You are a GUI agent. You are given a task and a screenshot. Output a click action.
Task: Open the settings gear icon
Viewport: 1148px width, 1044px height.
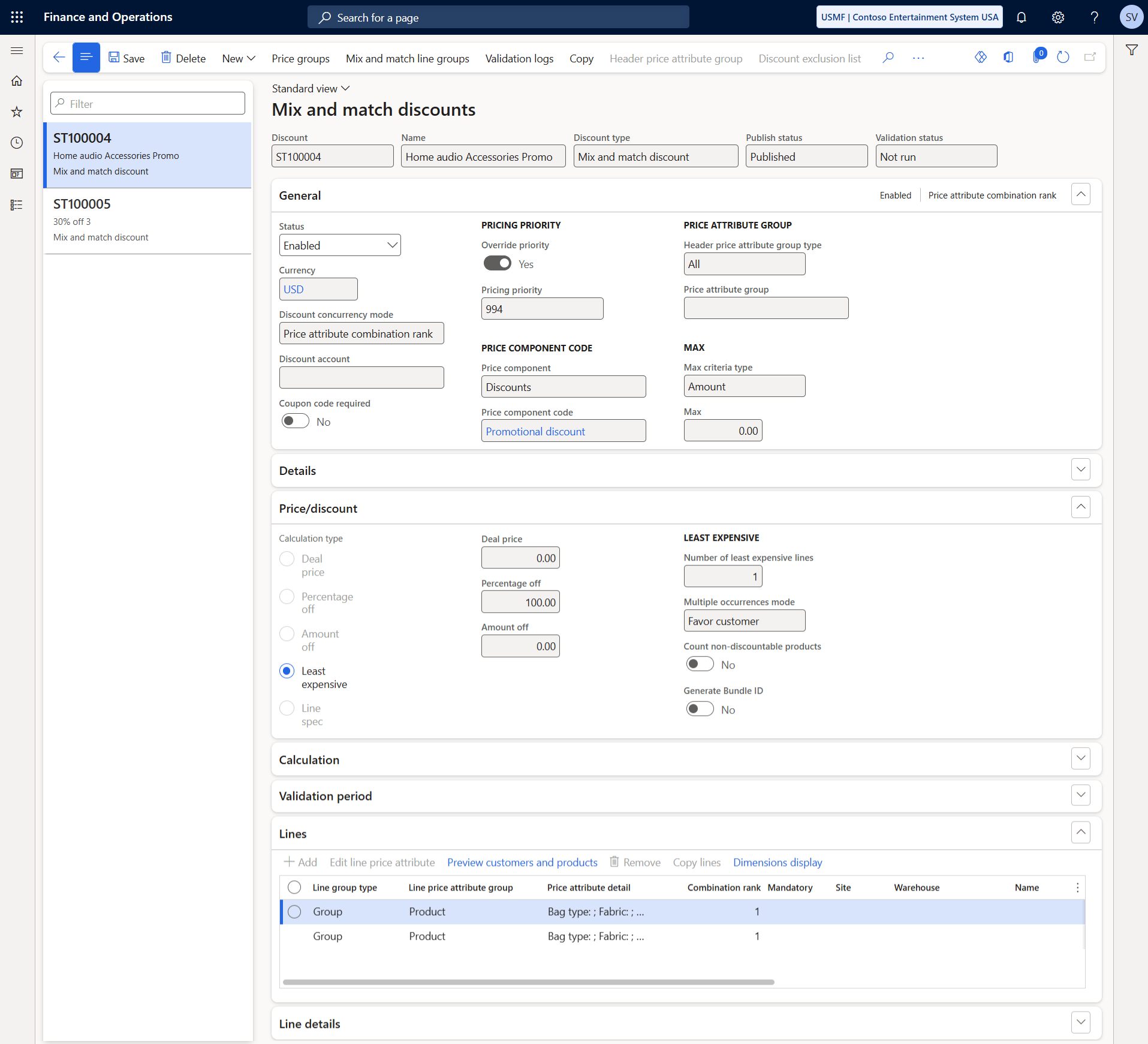coord(1058,17)
